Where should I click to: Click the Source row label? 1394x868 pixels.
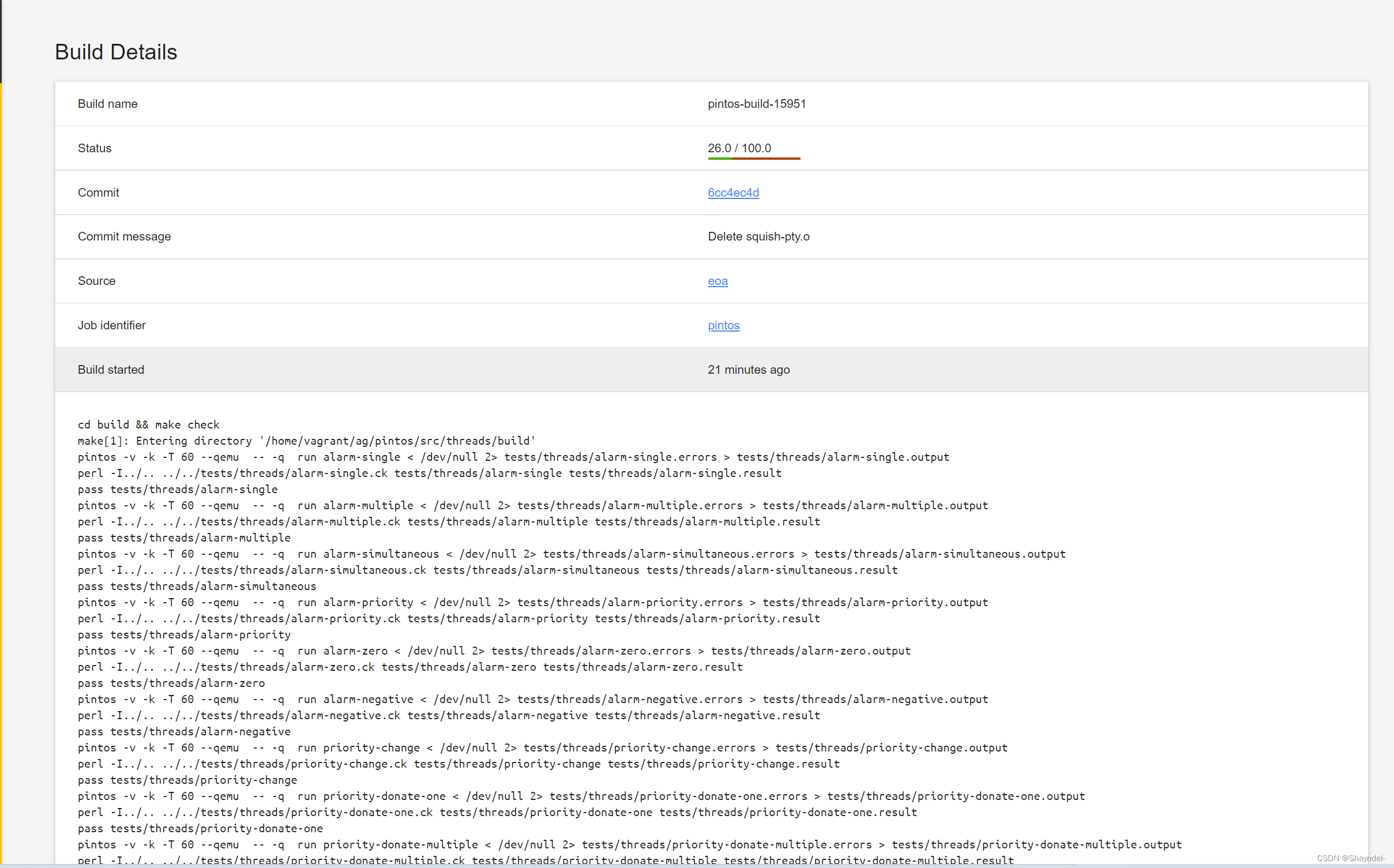click(x=96, y=281)
